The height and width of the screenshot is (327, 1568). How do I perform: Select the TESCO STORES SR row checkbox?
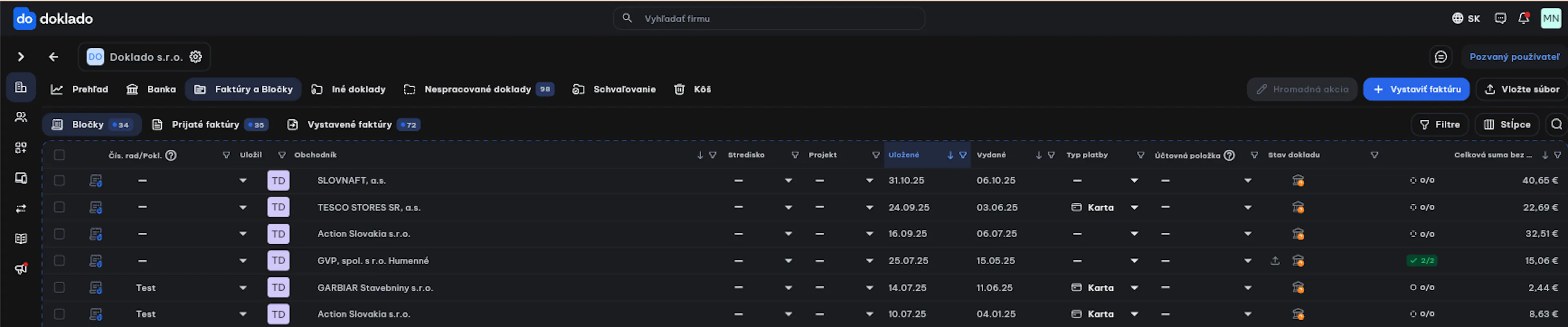[x=59, y=207]
